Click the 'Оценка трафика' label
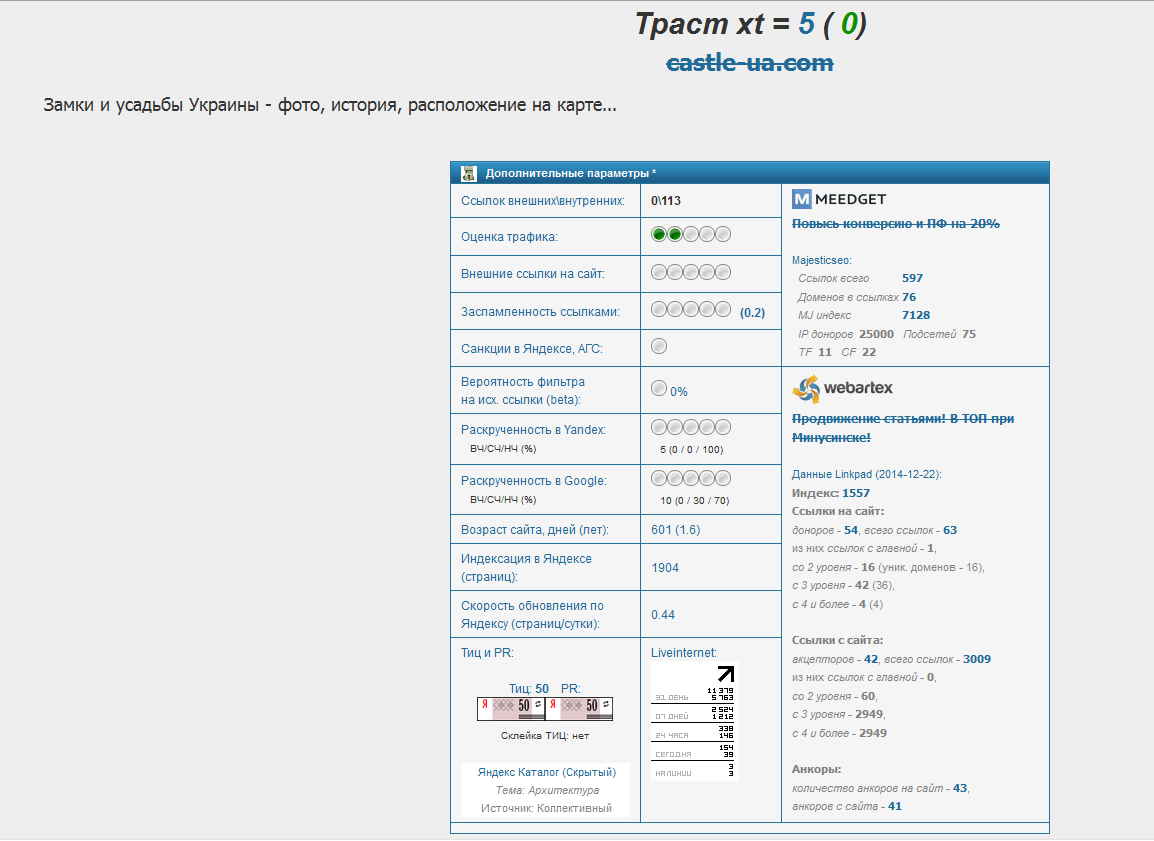The image size is (1154, 841). tap(509, 237)
